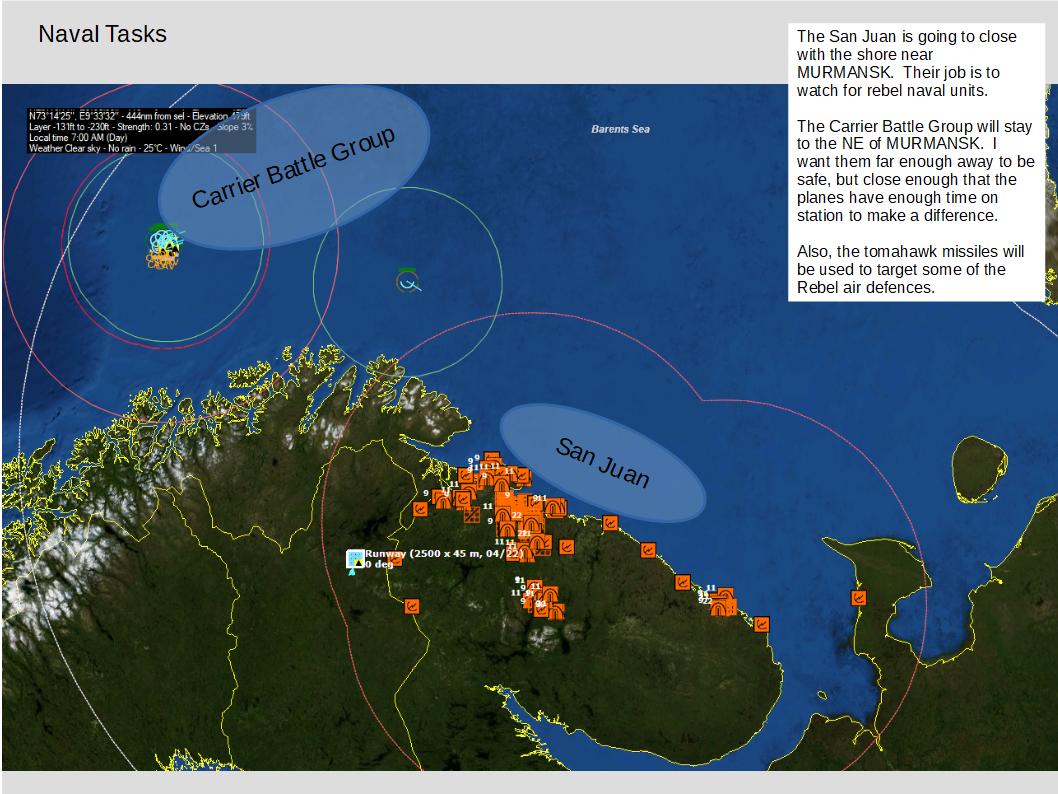
Task: Select orange bunker cluster on the eastern coast
Action: pos(721,602)
